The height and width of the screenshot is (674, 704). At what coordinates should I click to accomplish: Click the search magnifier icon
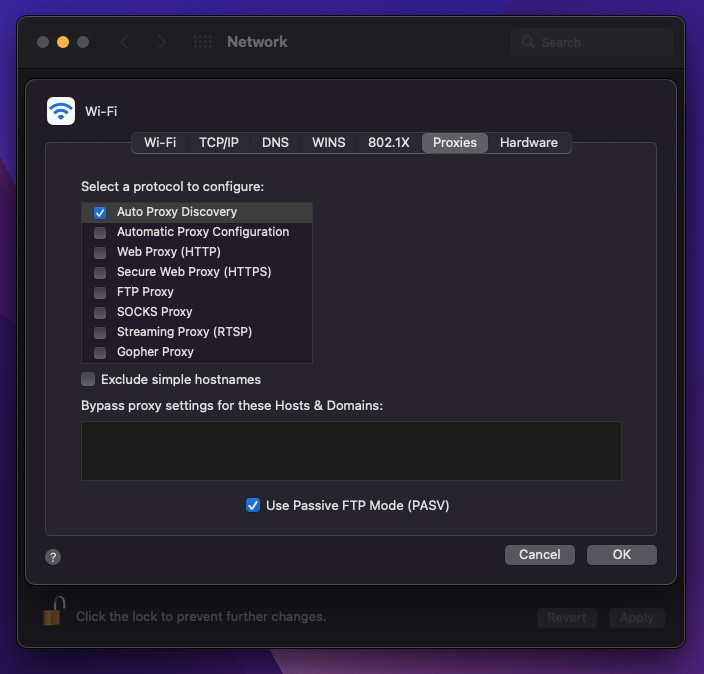click(x=528, y=43)
